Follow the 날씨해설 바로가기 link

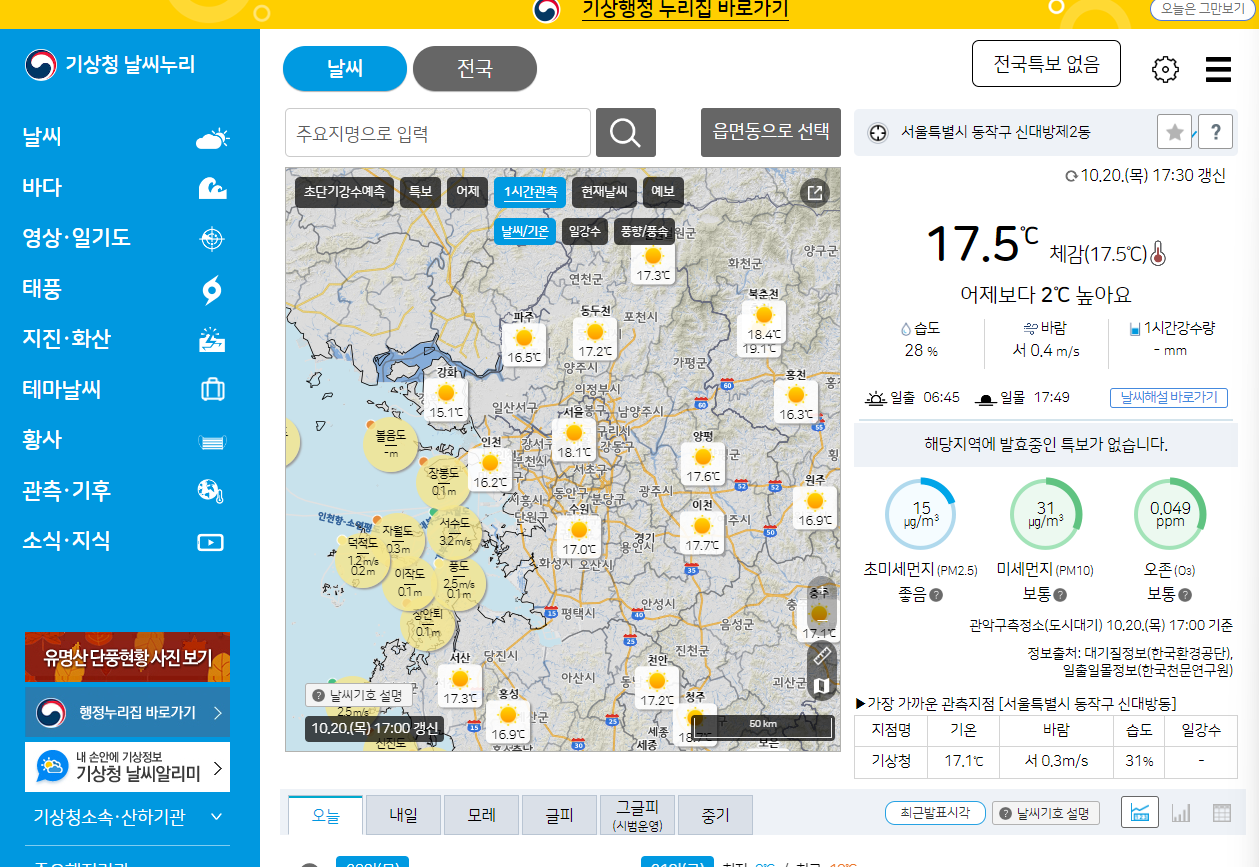[1169, 397]
